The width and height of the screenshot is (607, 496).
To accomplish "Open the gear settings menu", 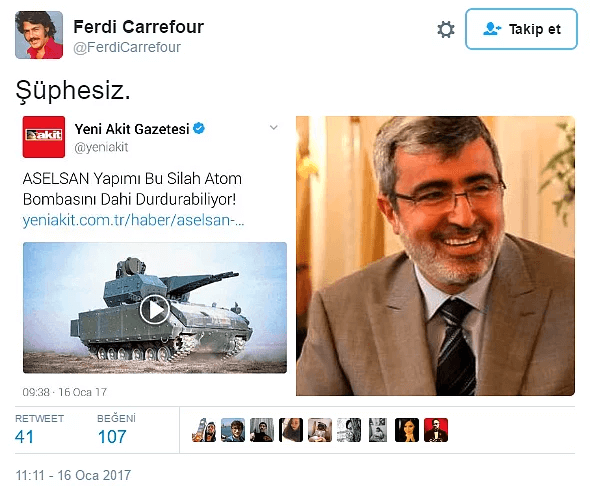I will (446, 30).
